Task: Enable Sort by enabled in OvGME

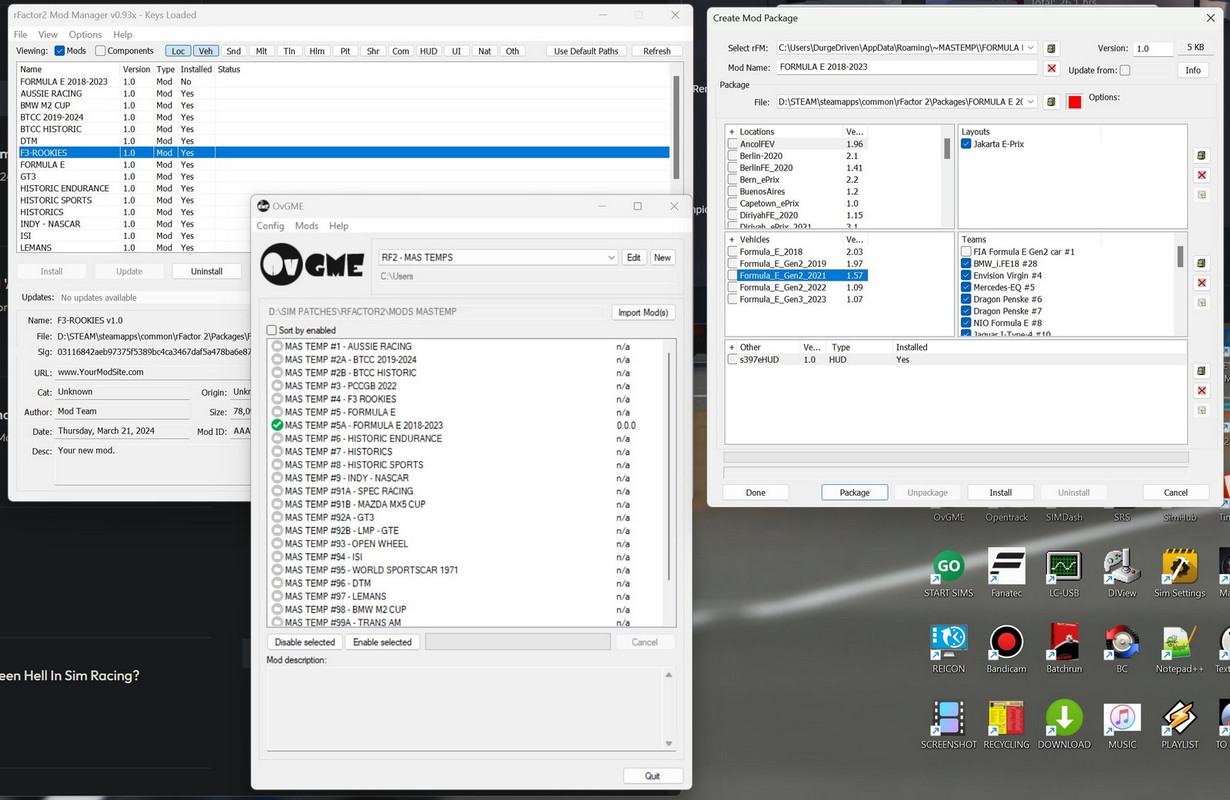Action: point(272,330)
